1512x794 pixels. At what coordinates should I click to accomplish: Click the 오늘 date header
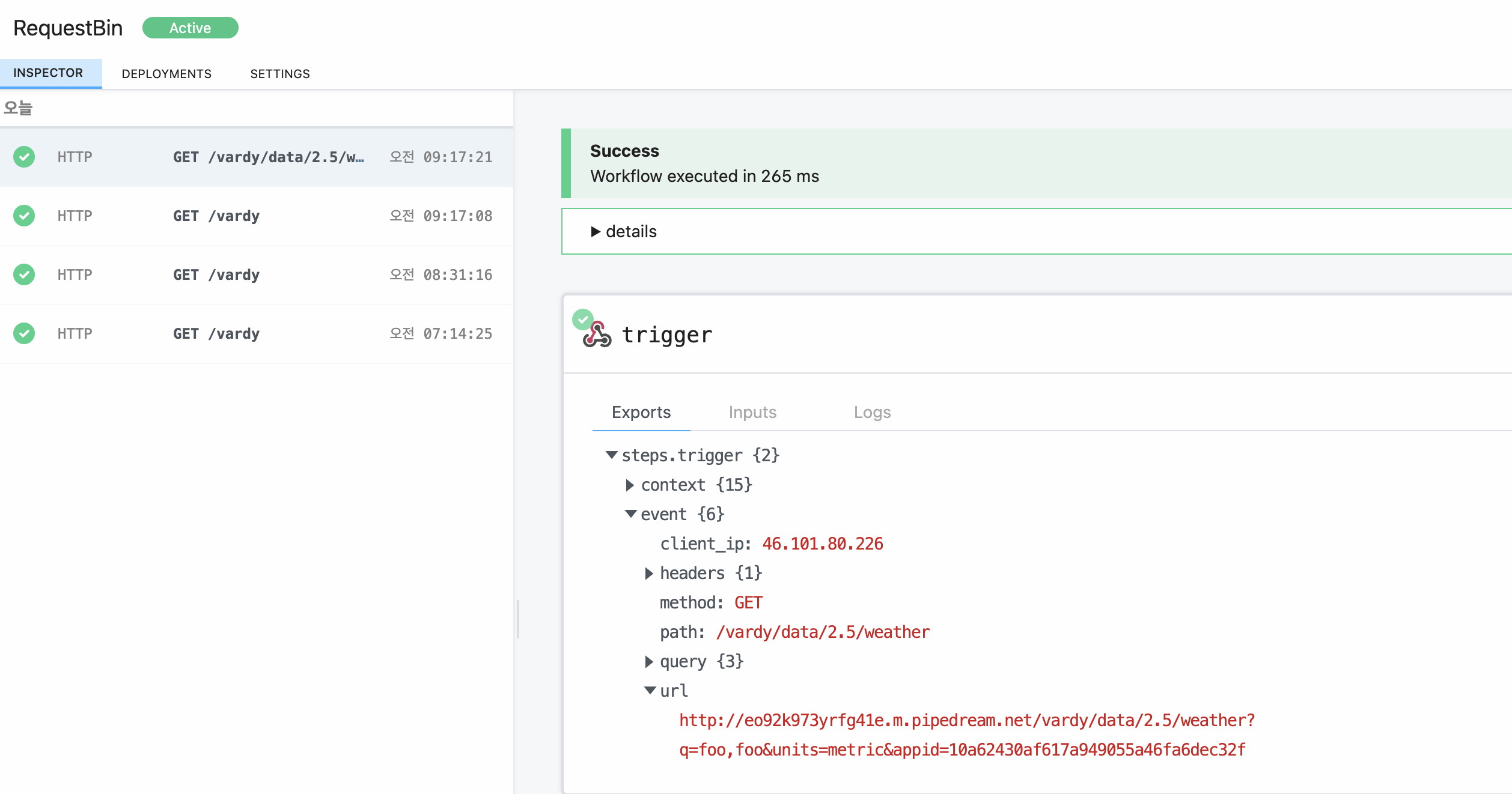click(18, 108)
